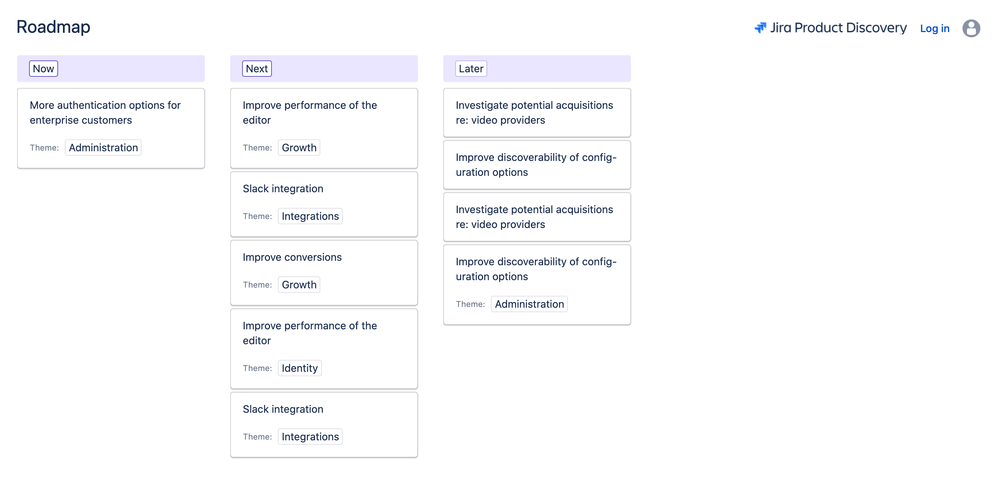Open second Investigate potential acquisitions card
Viewport: 999px width, 494px height.
(x=537, y=217)
